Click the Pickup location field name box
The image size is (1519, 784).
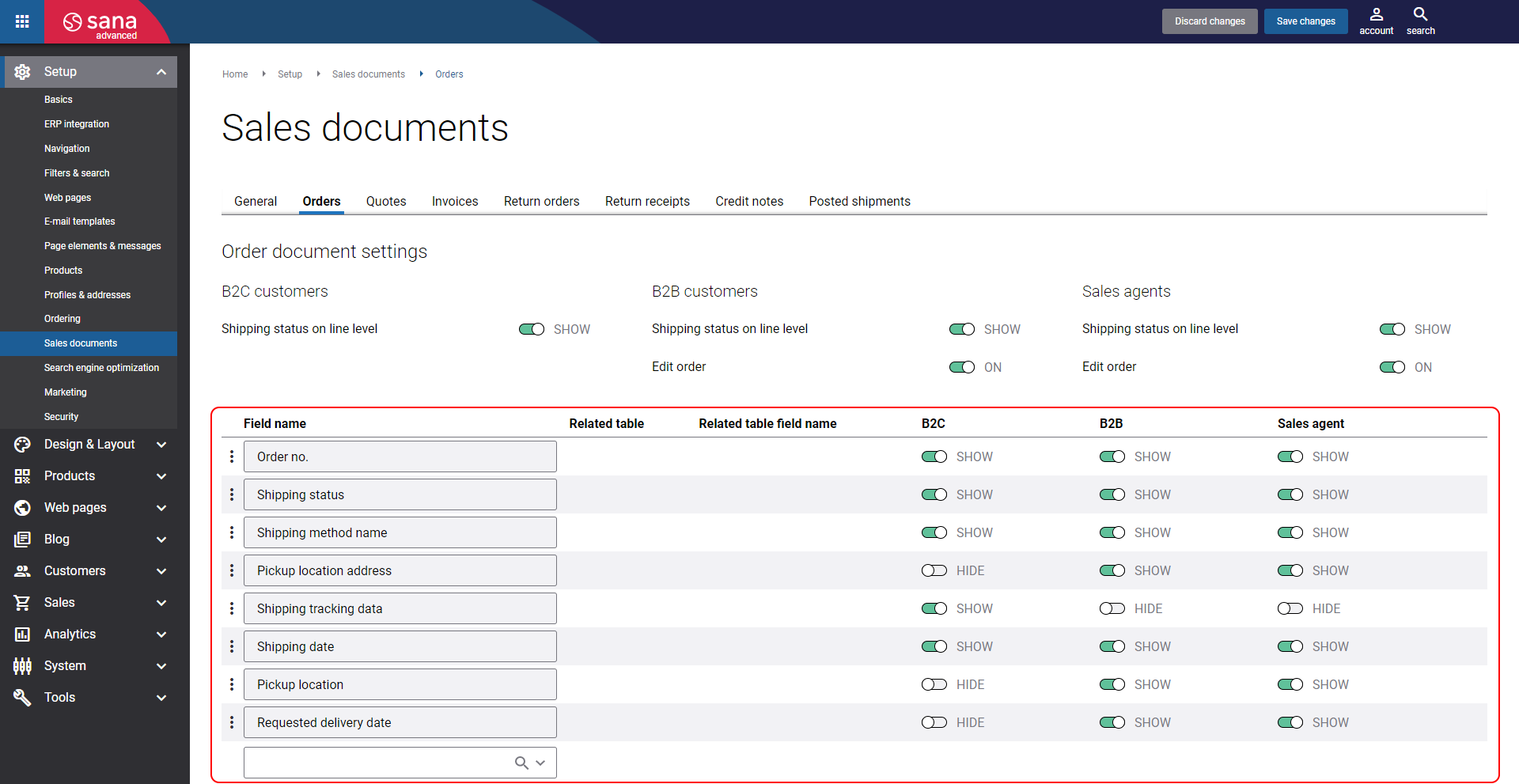click(x=400, y=684)
